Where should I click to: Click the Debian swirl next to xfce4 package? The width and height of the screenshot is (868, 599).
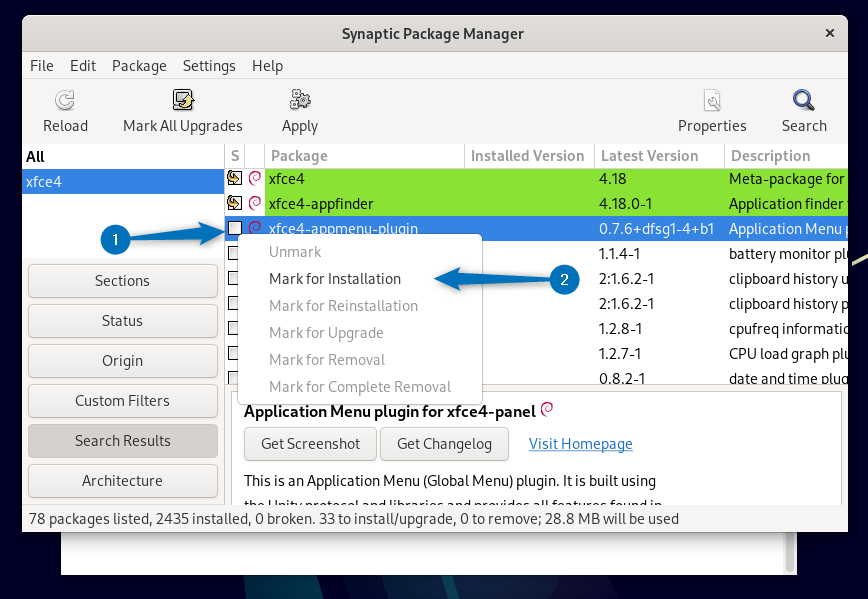point(255,178)
